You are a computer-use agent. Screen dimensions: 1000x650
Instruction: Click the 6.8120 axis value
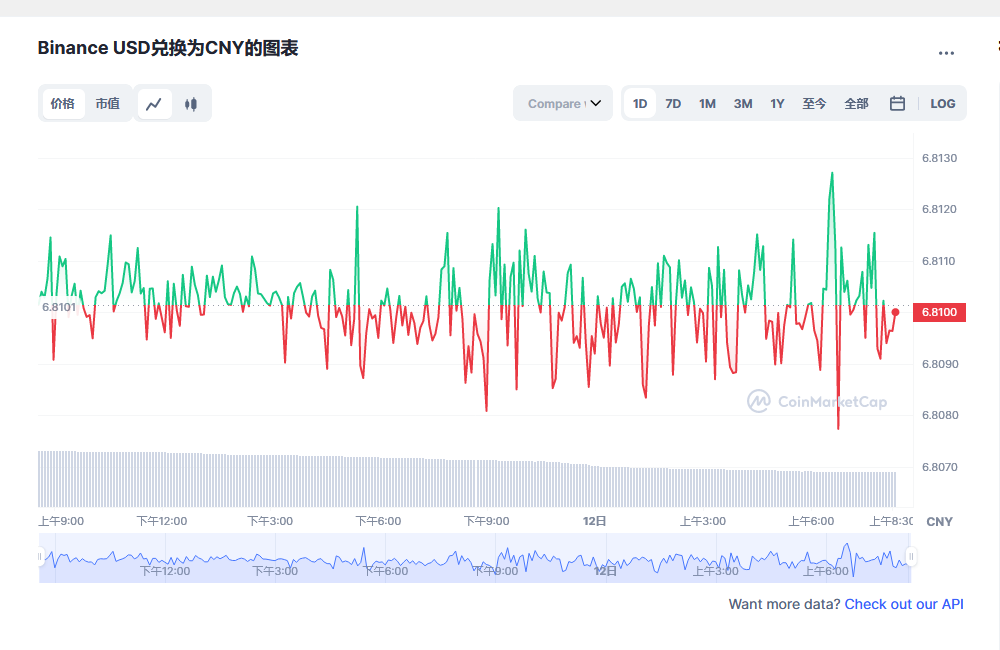939,209
